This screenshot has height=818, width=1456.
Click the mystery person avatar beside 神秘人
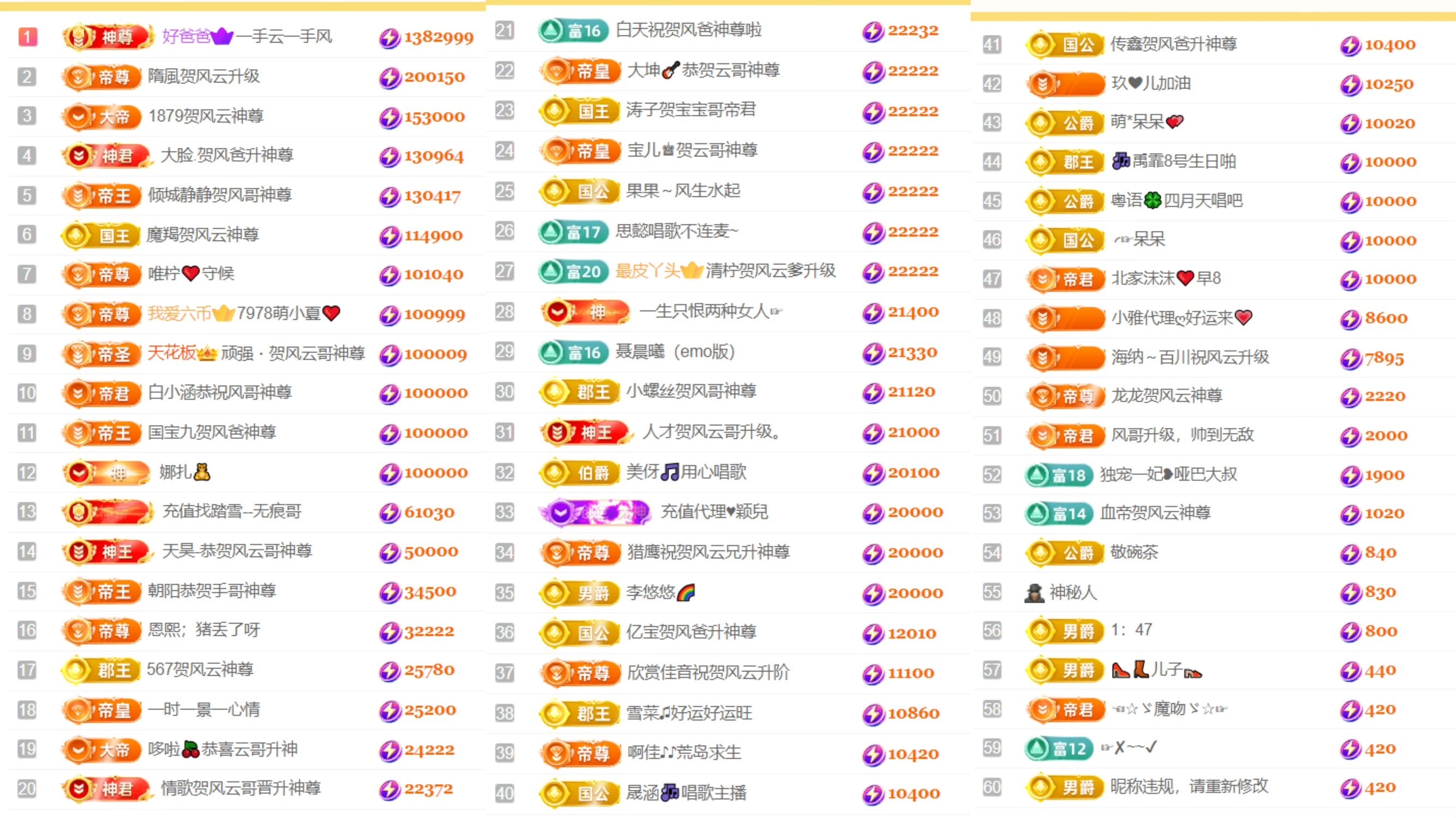tap(1034, 593)
